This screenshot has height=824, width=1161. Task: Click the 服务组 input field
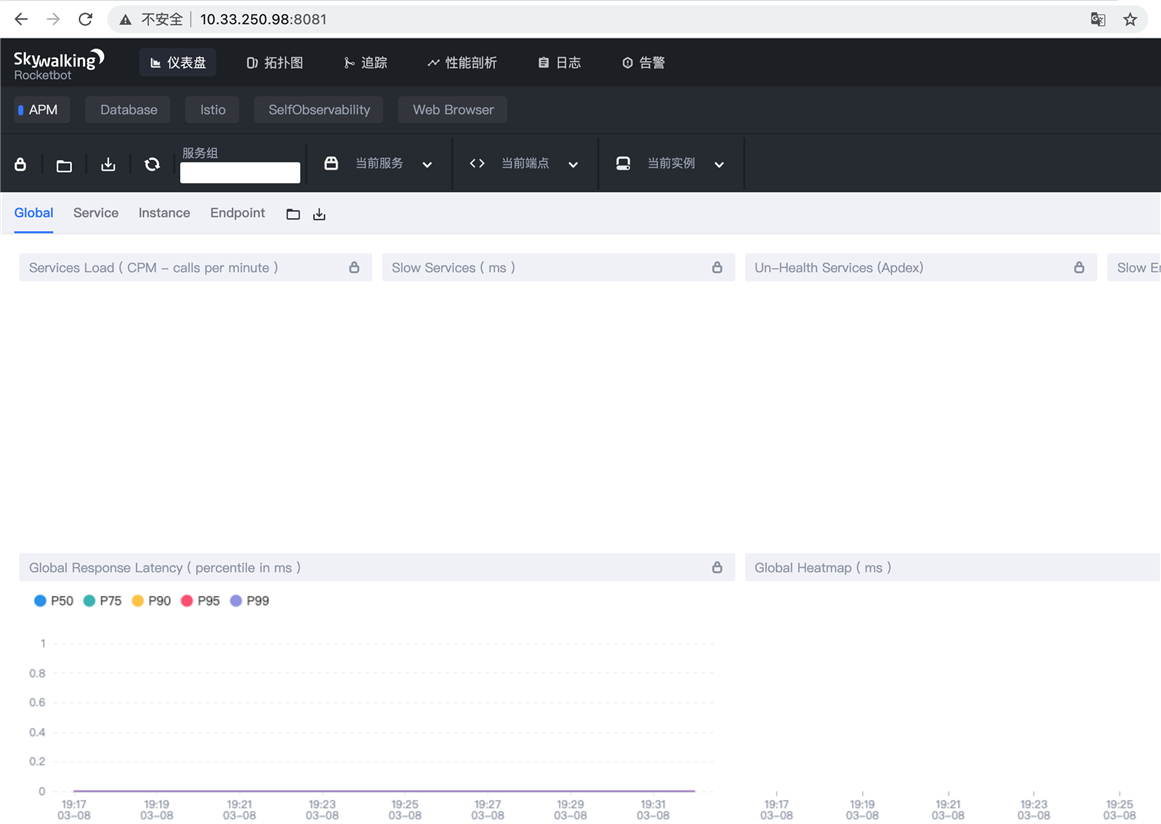[x=240, y=173]
